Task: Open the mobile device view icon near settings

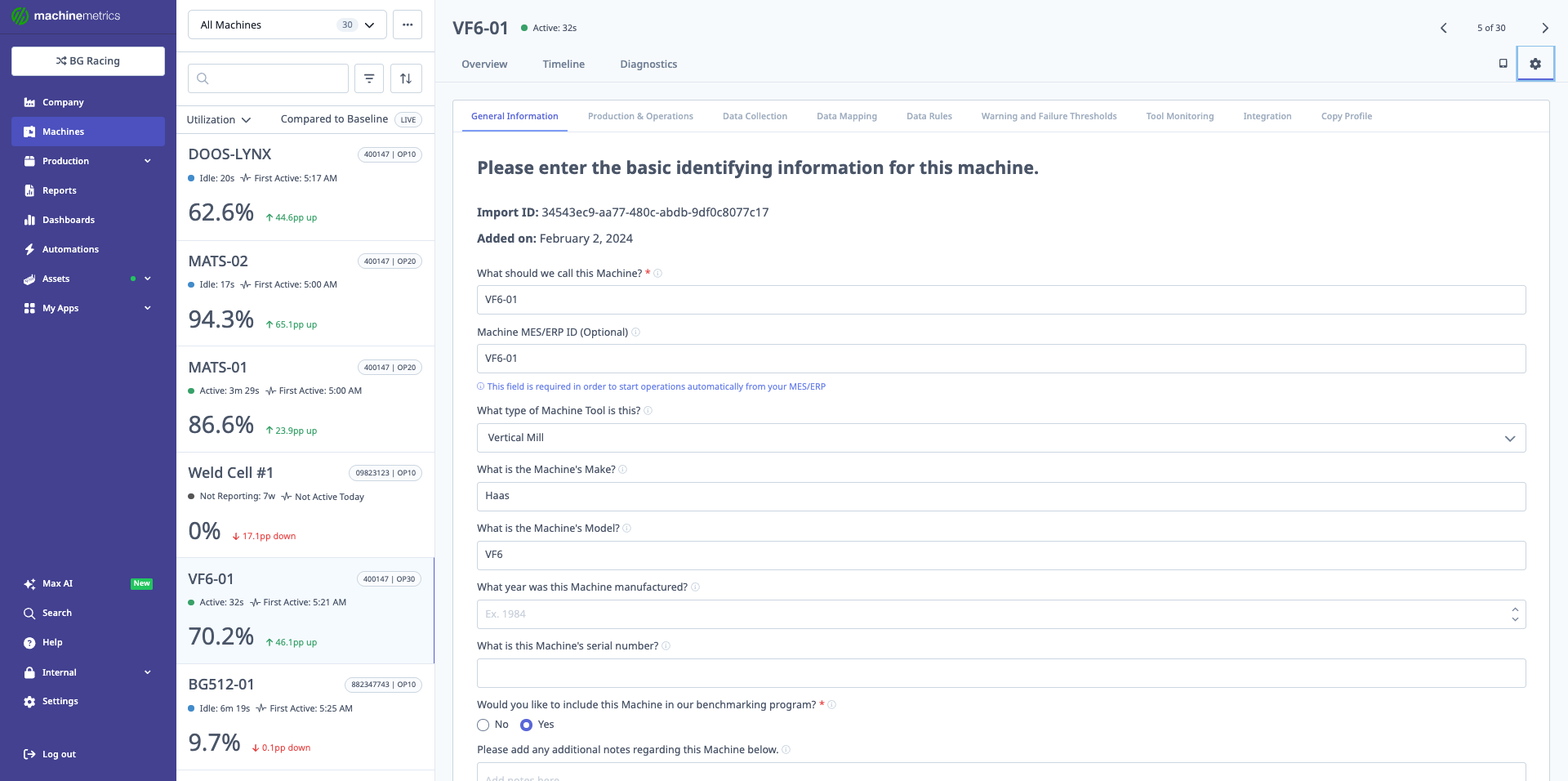Action: click(x=1503, y=63)
